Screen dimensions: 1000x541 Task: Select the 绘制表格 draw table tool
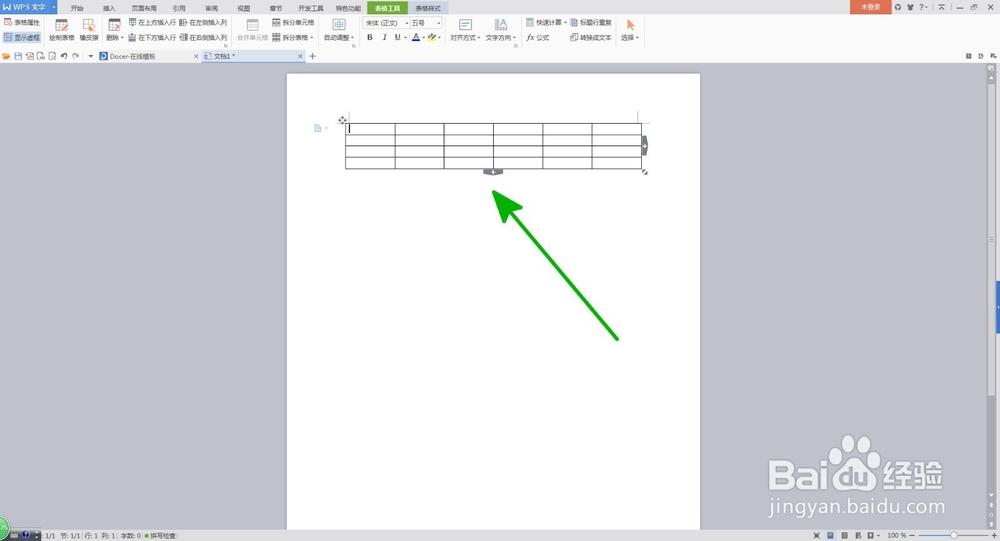click(x=61, y=30)
